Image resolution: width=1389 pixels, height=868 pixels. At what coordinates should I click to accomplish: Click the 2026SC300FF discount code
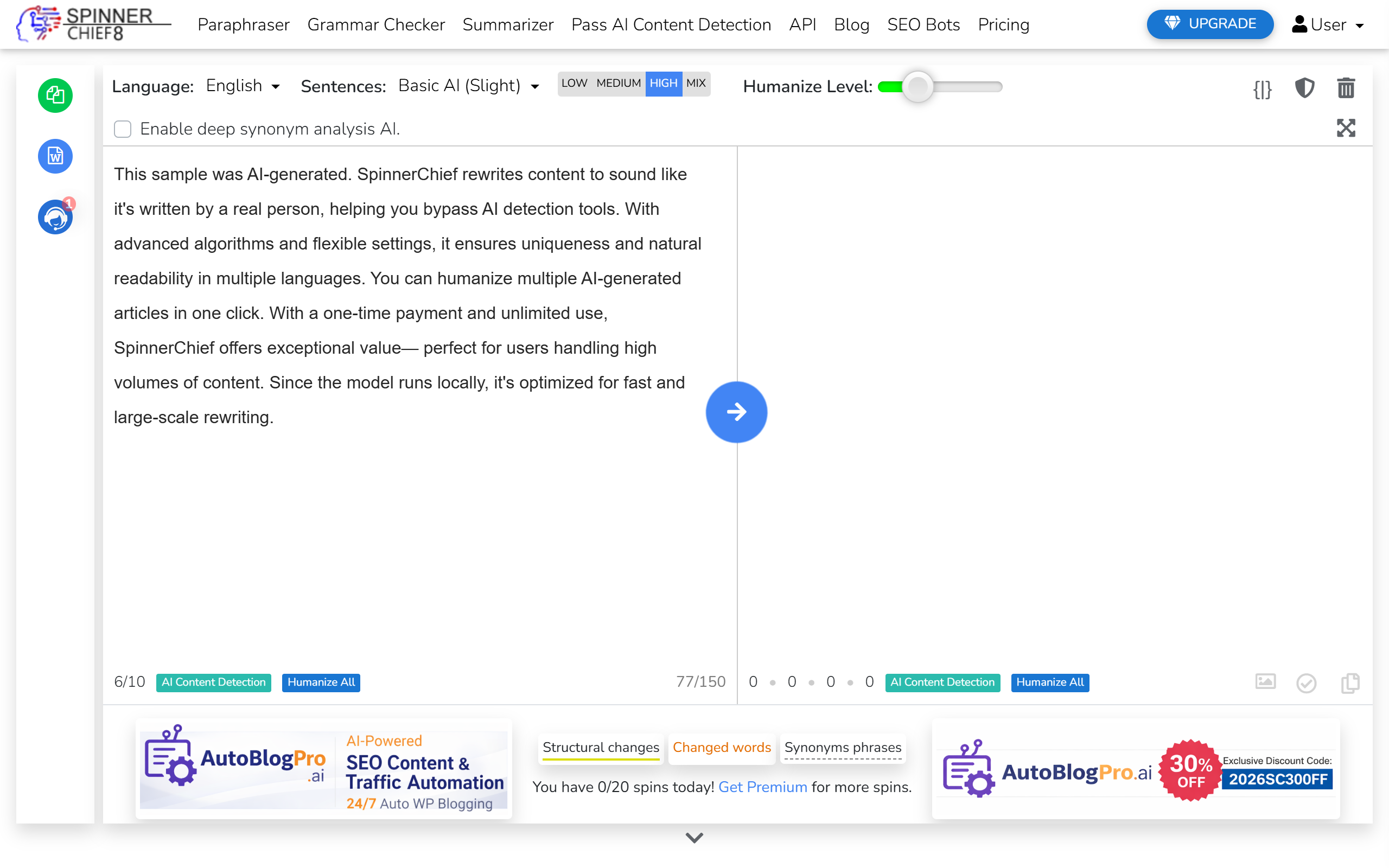click(1278, 779)
